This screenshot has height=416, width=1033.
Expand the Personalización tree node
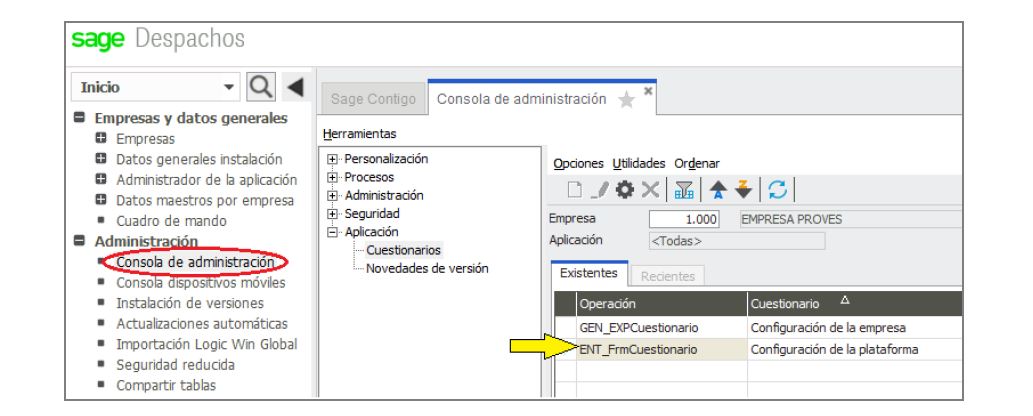click(333, 159)
